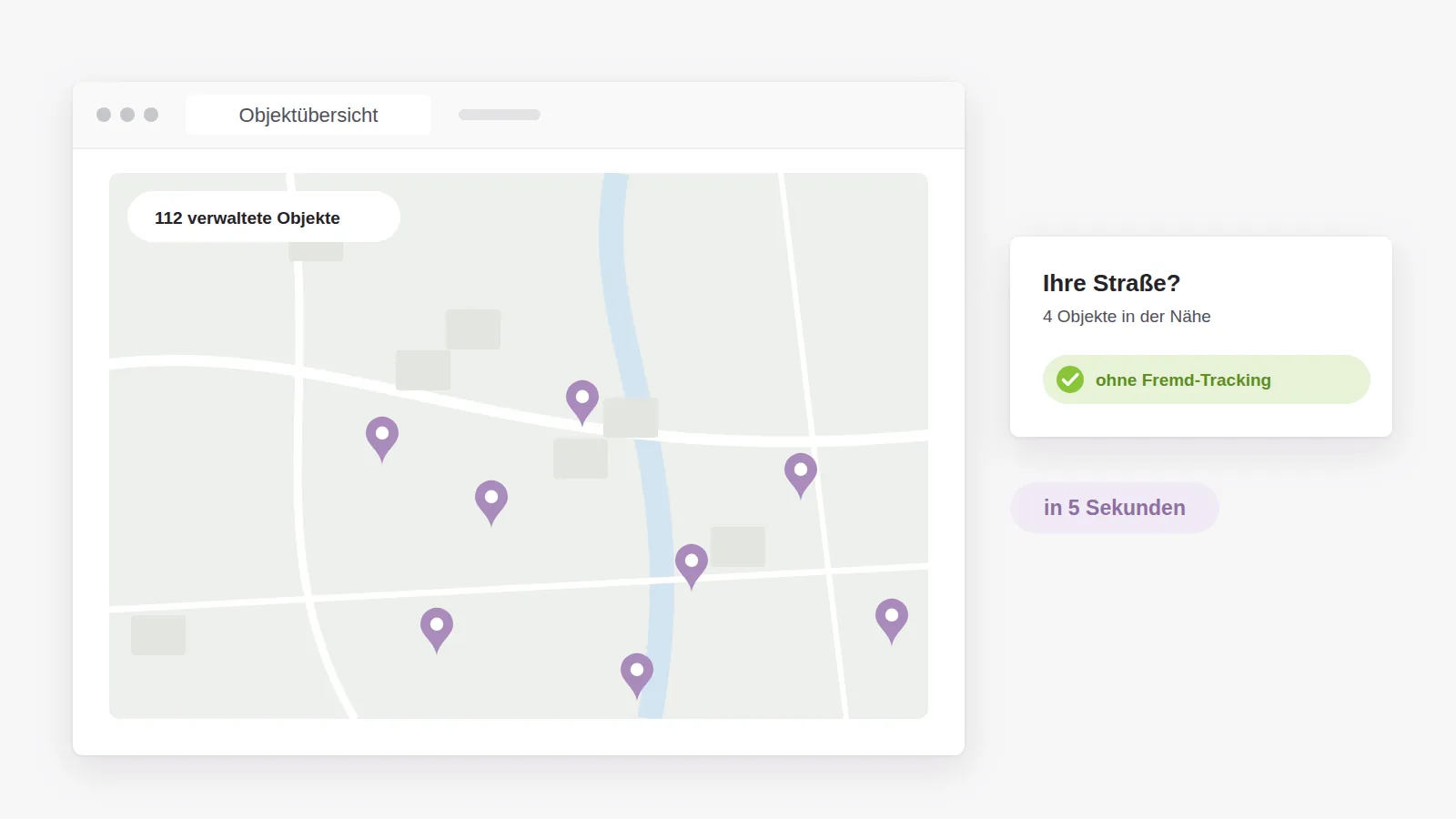Screen dimensions: 1456x819
Task: Choose the pin on the right vertical road
Action: tap(801, 476)
